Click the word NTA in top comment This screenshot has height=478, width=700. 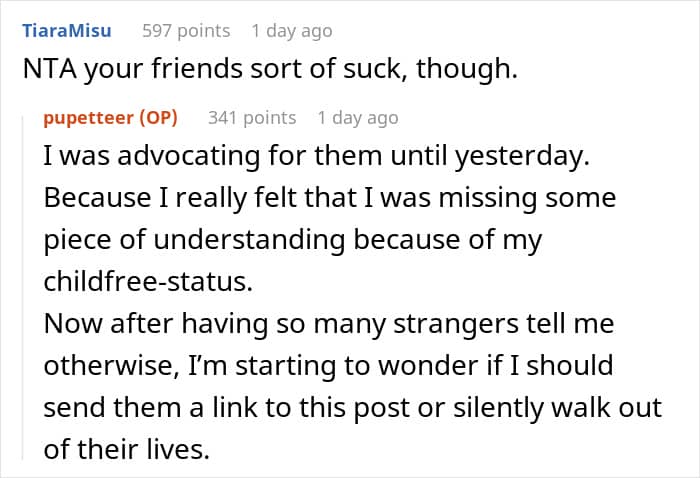coord(50,69)
